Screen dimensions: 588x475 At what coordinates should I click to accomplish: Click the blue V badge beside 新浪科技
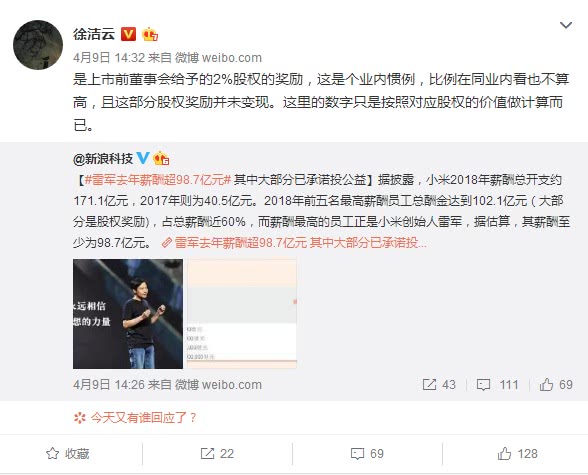click(143, 157)
